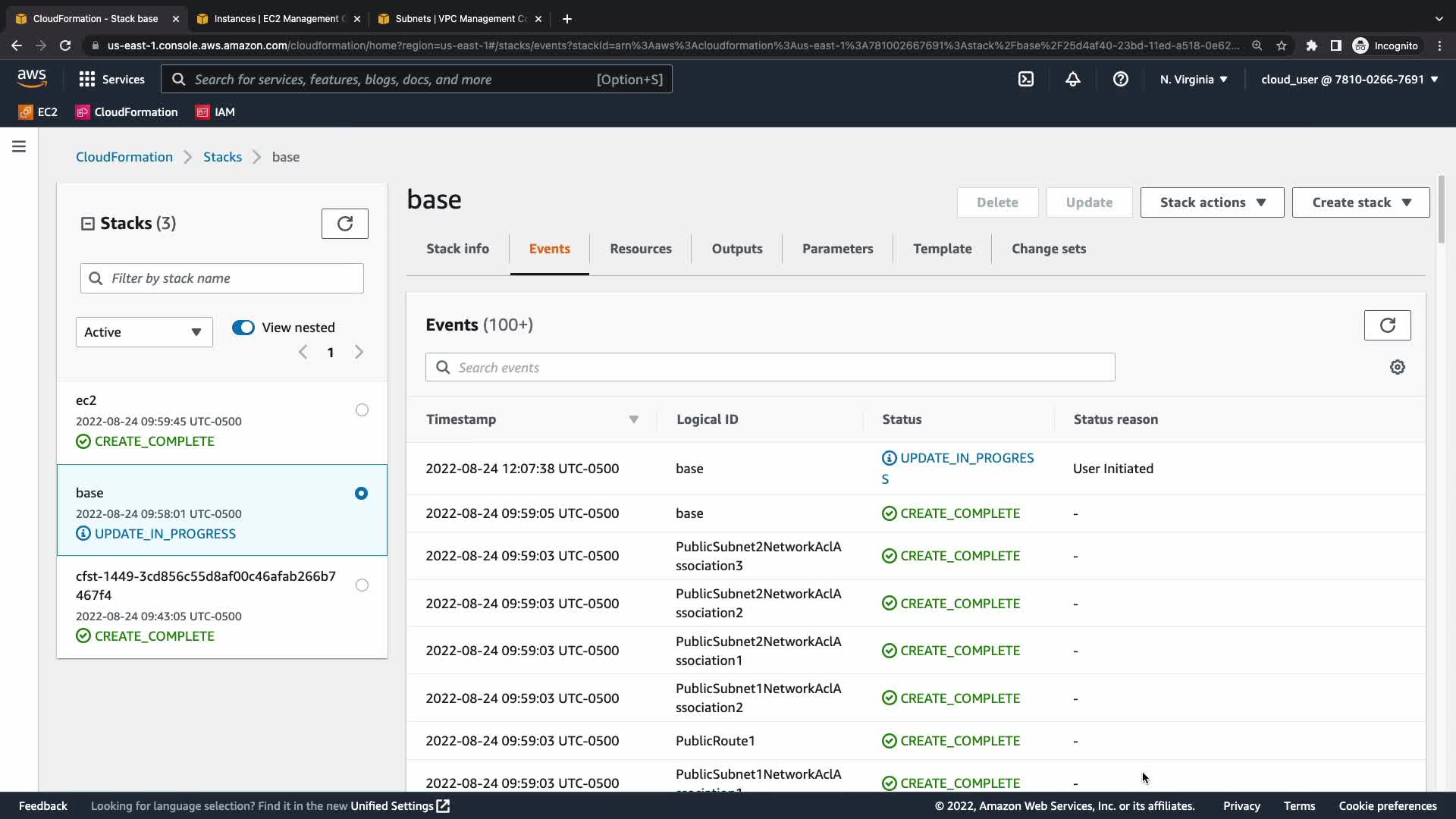
Task: Select the ec2 stack radio button
Action: (362, 410)
